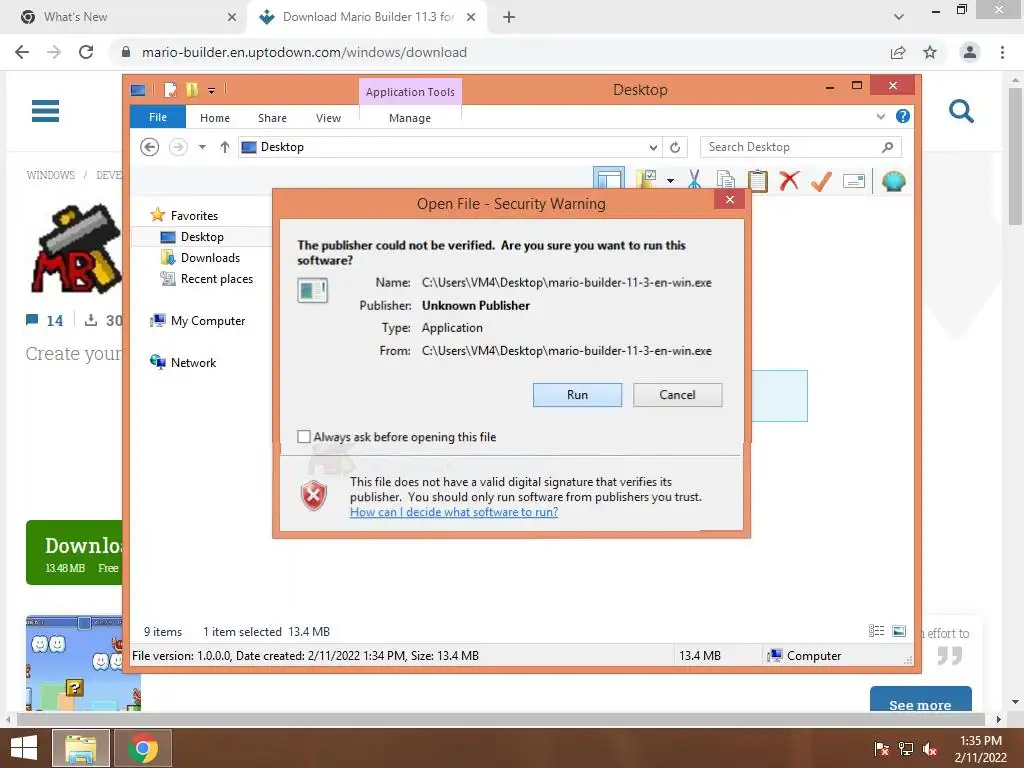Click the search magnifier in Explorer

tap(888, 147)
